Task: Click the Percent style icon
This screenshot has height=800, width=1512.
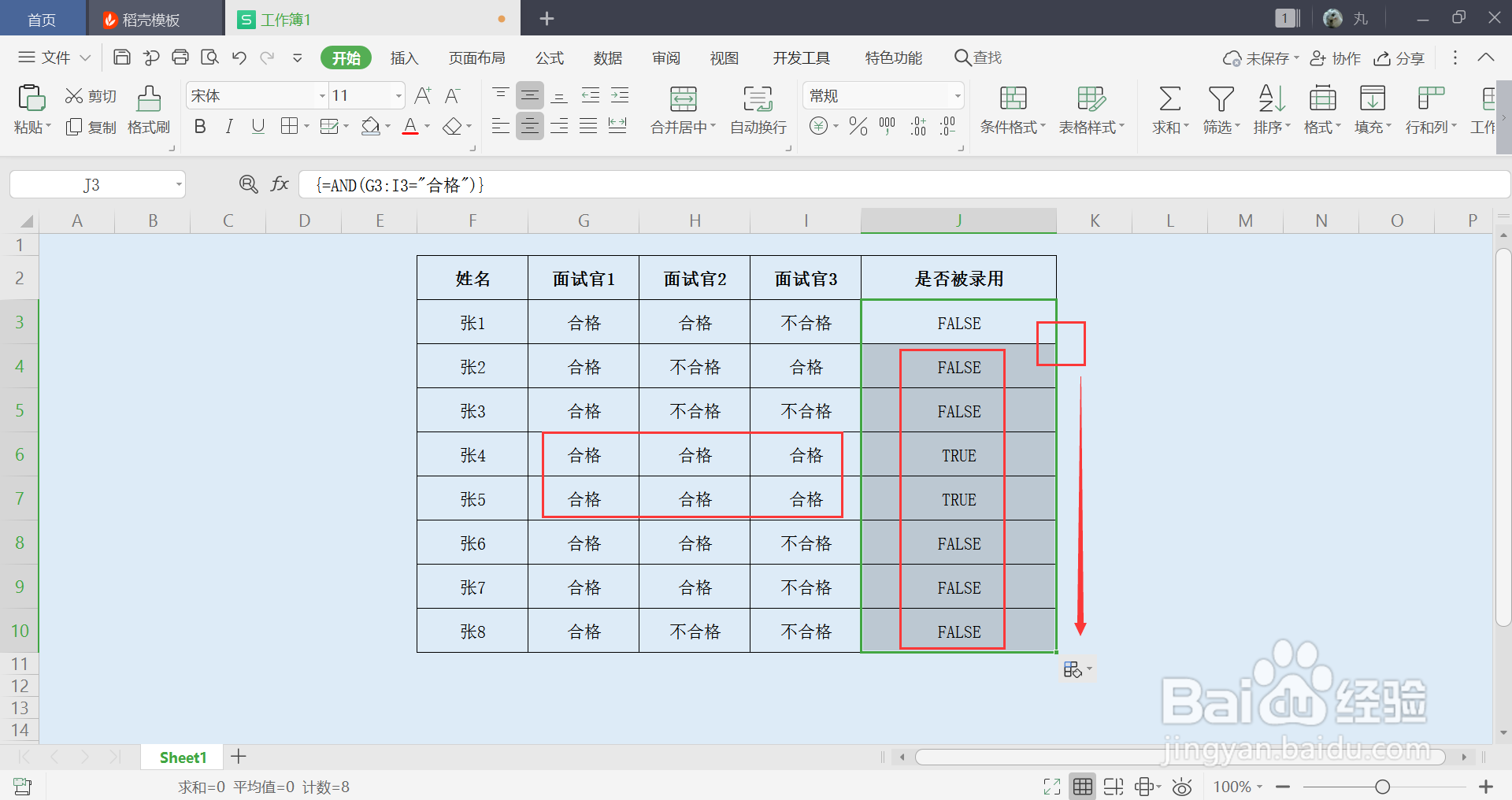Action: [x=858, y=126]
